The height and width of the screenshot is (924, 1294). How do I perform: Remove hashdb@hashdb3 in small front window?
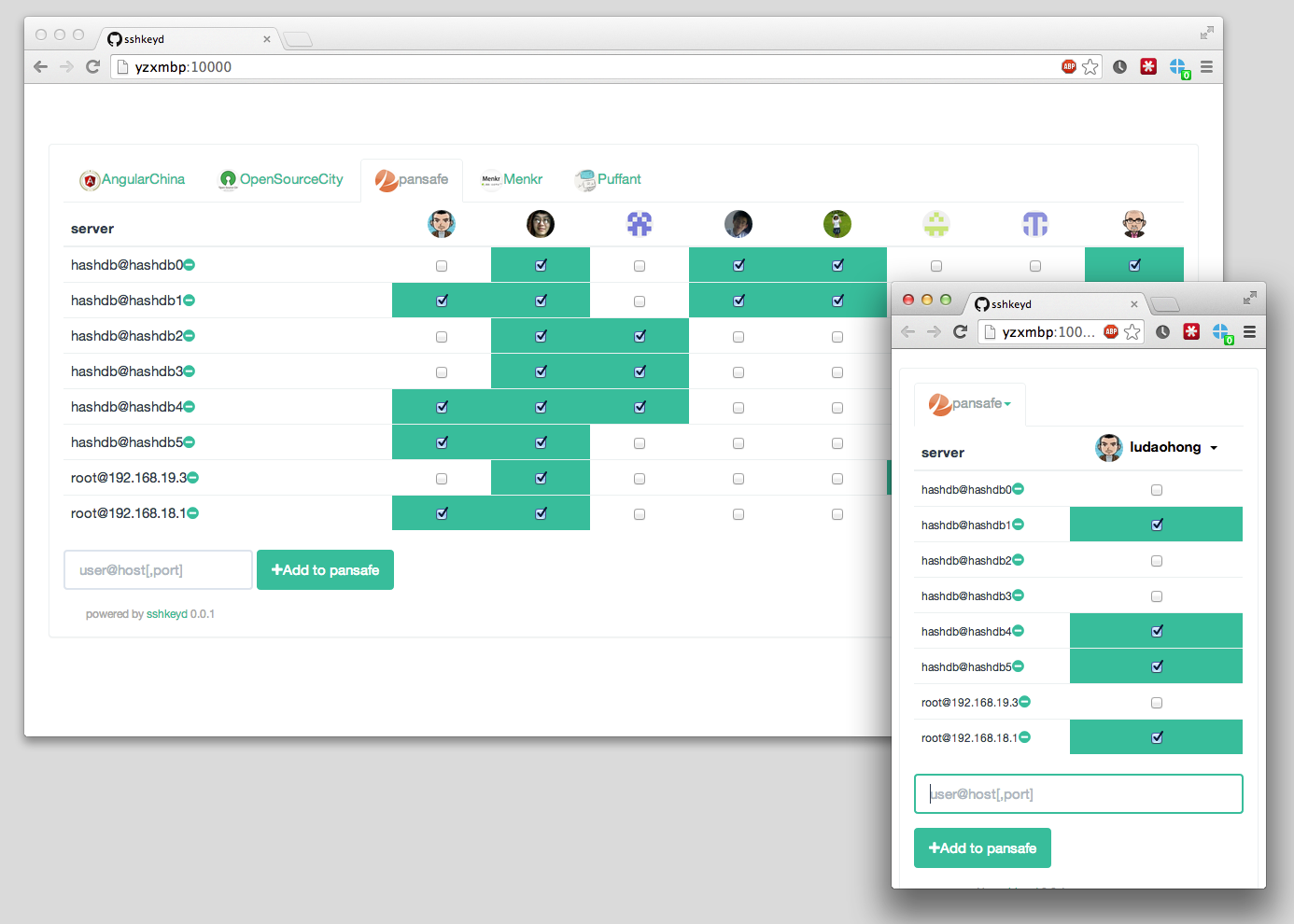coord(1019,595)
